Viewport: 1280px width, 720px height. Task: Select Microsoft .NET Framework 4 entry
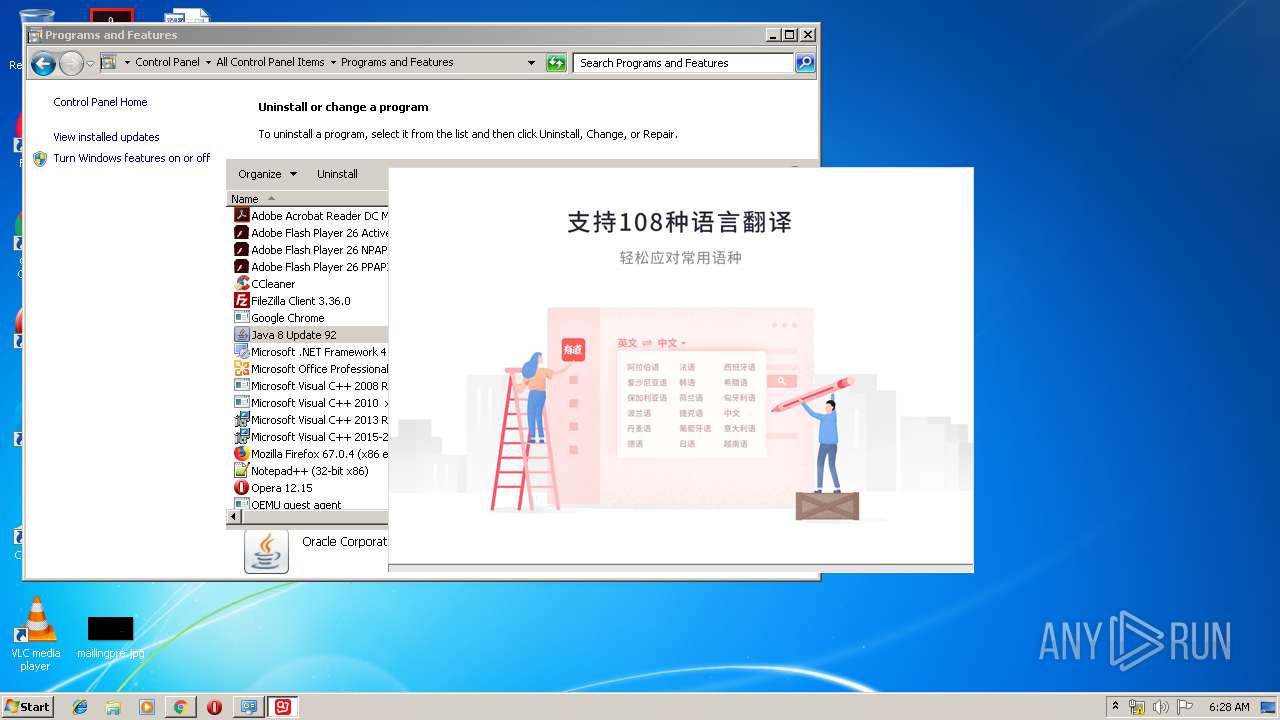coord(311,352)
